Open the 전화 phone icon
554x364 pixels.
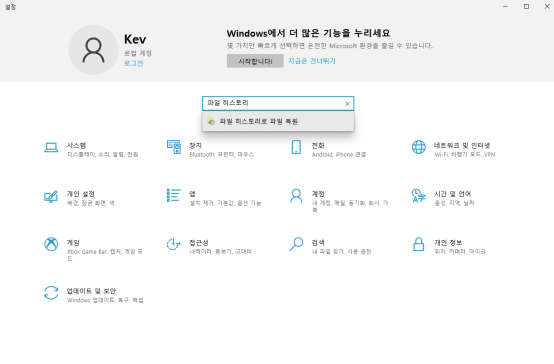click(296, 147)
